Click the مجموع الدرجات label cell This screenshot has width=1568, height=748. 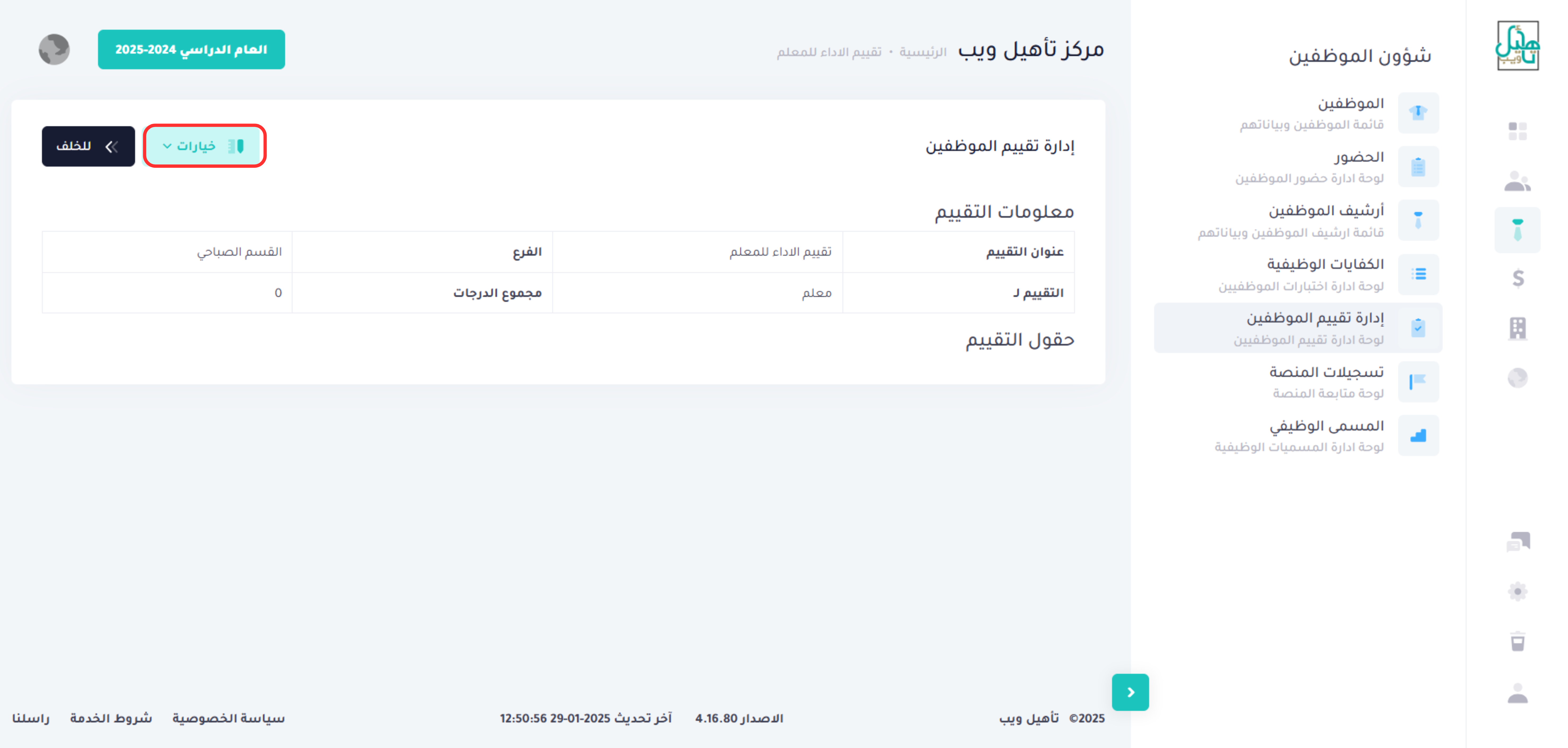[422, 293]
